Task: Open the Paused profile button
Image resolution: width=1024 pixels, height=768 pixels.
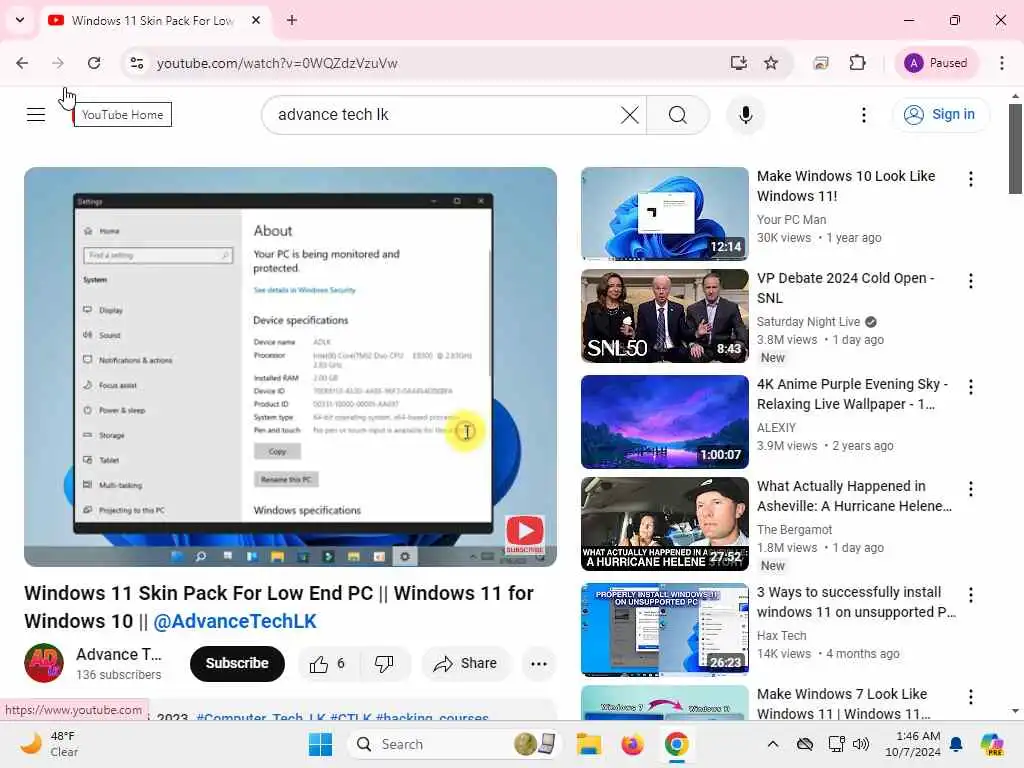Action: [936, 63]
